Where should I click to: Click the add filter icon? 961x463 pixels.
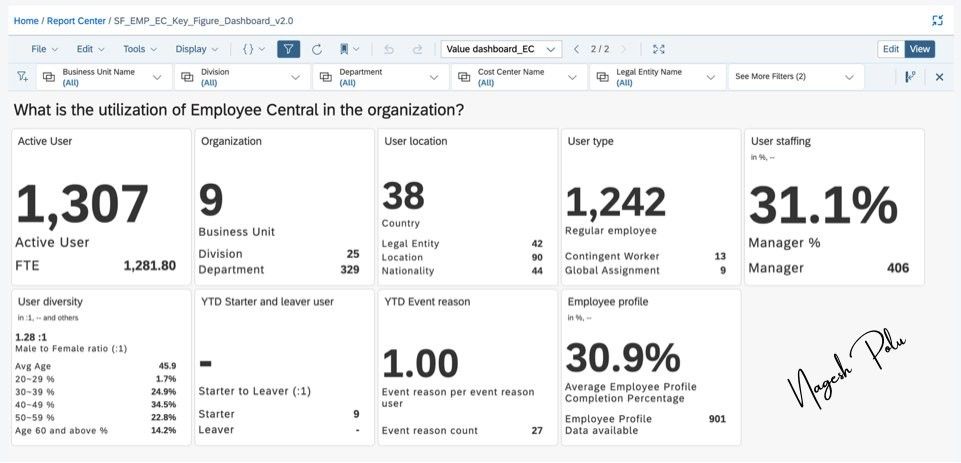click(x=23, y=77)
